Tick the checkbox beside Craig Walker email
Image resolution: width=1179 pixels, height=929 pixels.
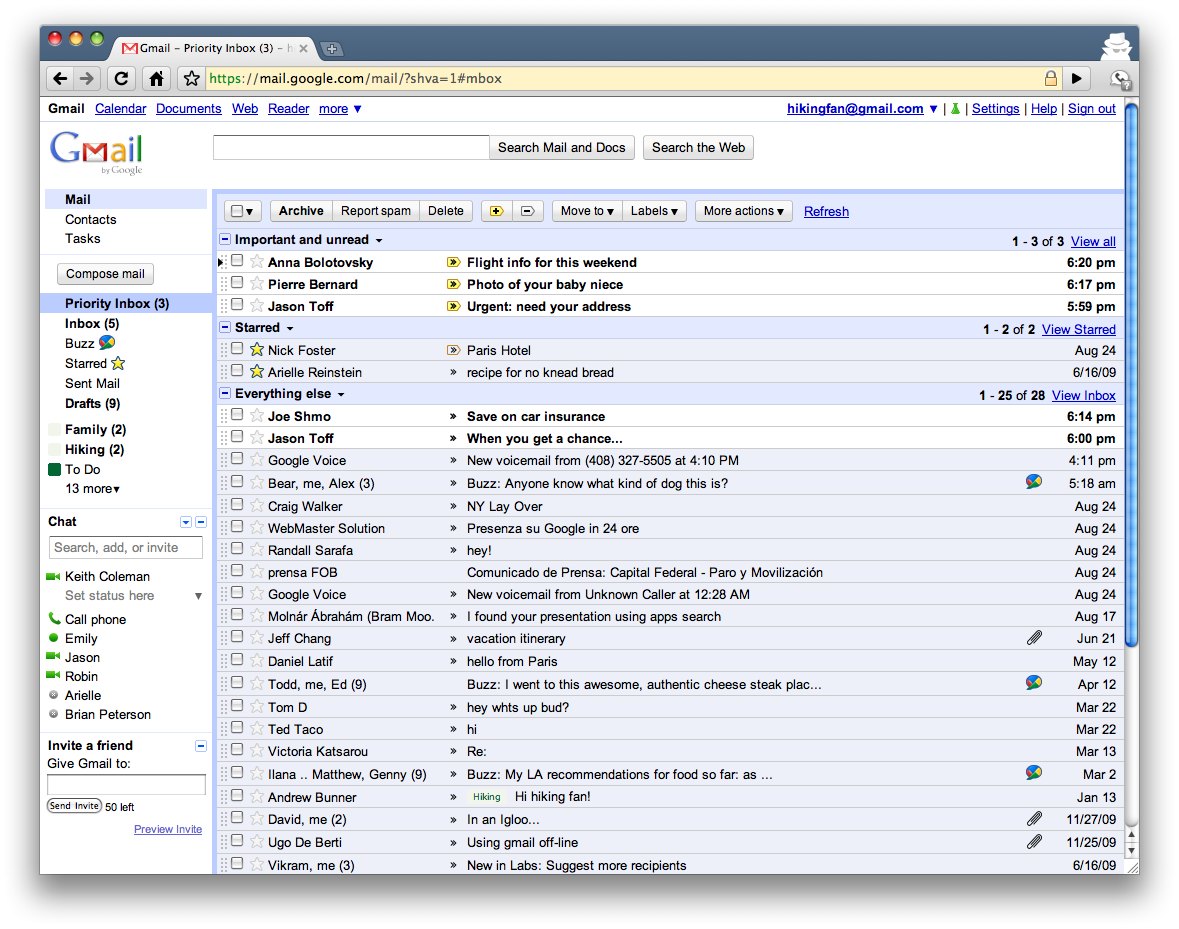click(237, 506)
